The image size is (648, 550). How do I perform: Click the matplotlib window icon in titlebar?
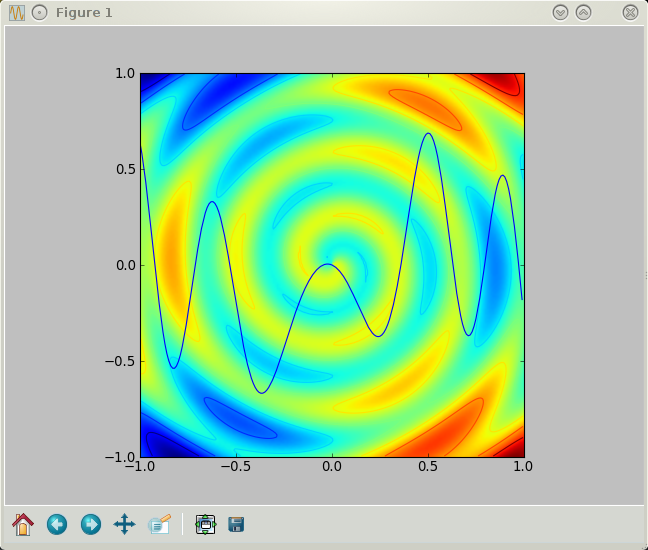click(17, 13)
